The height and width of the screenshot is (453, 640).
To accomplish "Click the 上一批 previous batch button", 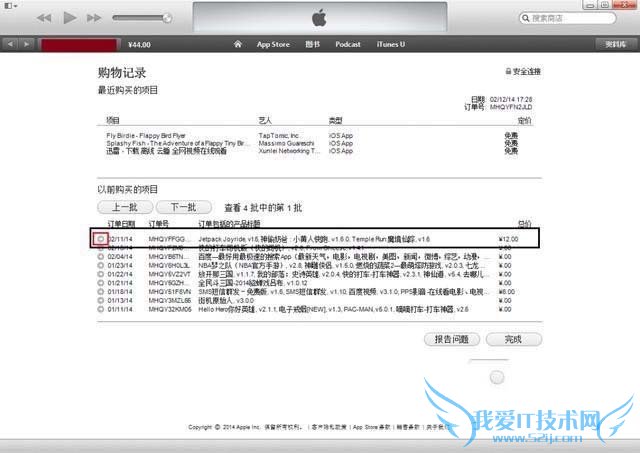I will coord(125,207).
